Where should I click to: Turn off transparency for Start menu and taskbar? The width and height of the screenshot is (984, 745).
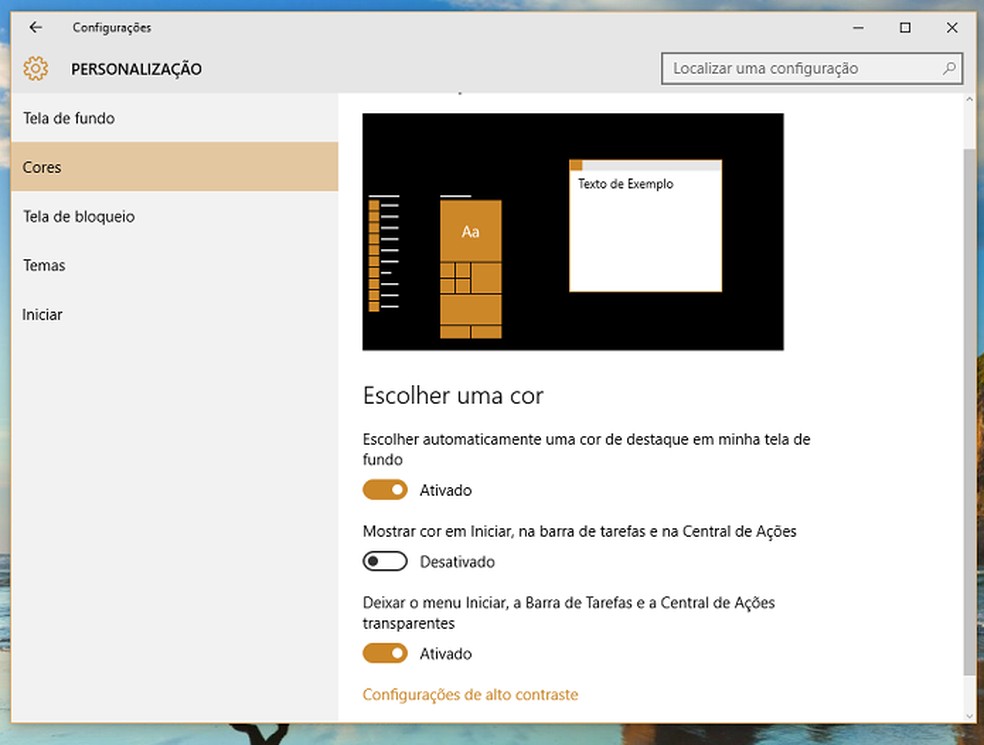coord(385,653)
